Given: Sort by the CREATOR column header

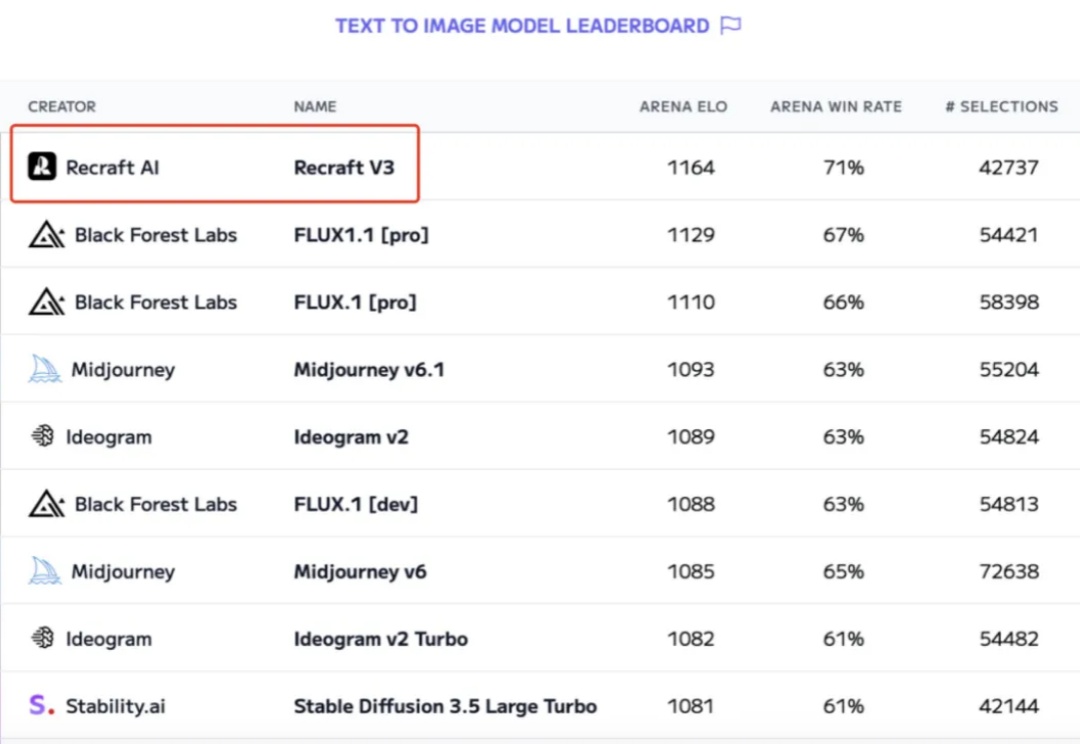Looking at the screenshot, I should pos(62,107).
